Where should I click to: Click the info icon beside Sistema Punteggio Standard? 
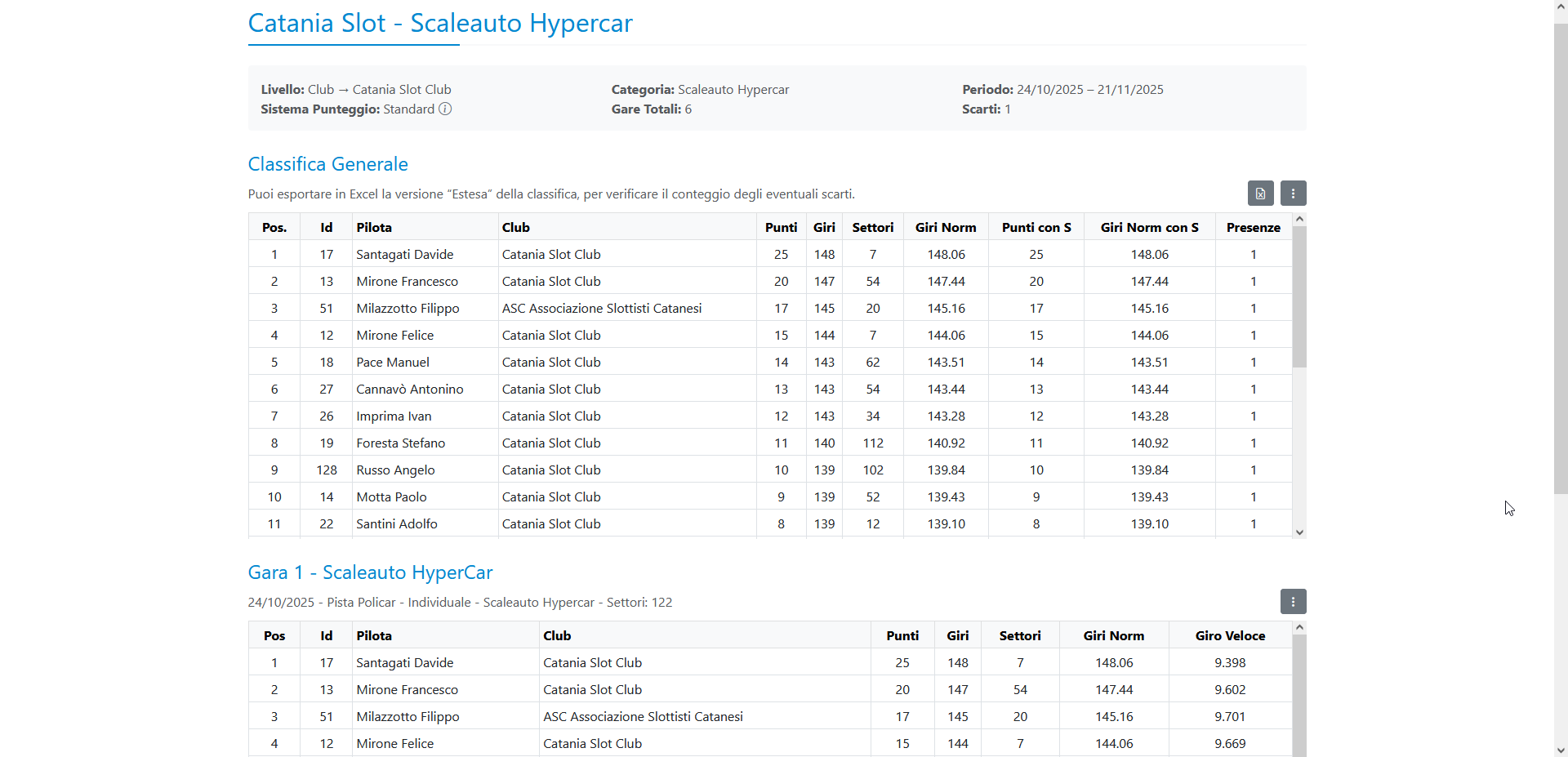[445, 109]
